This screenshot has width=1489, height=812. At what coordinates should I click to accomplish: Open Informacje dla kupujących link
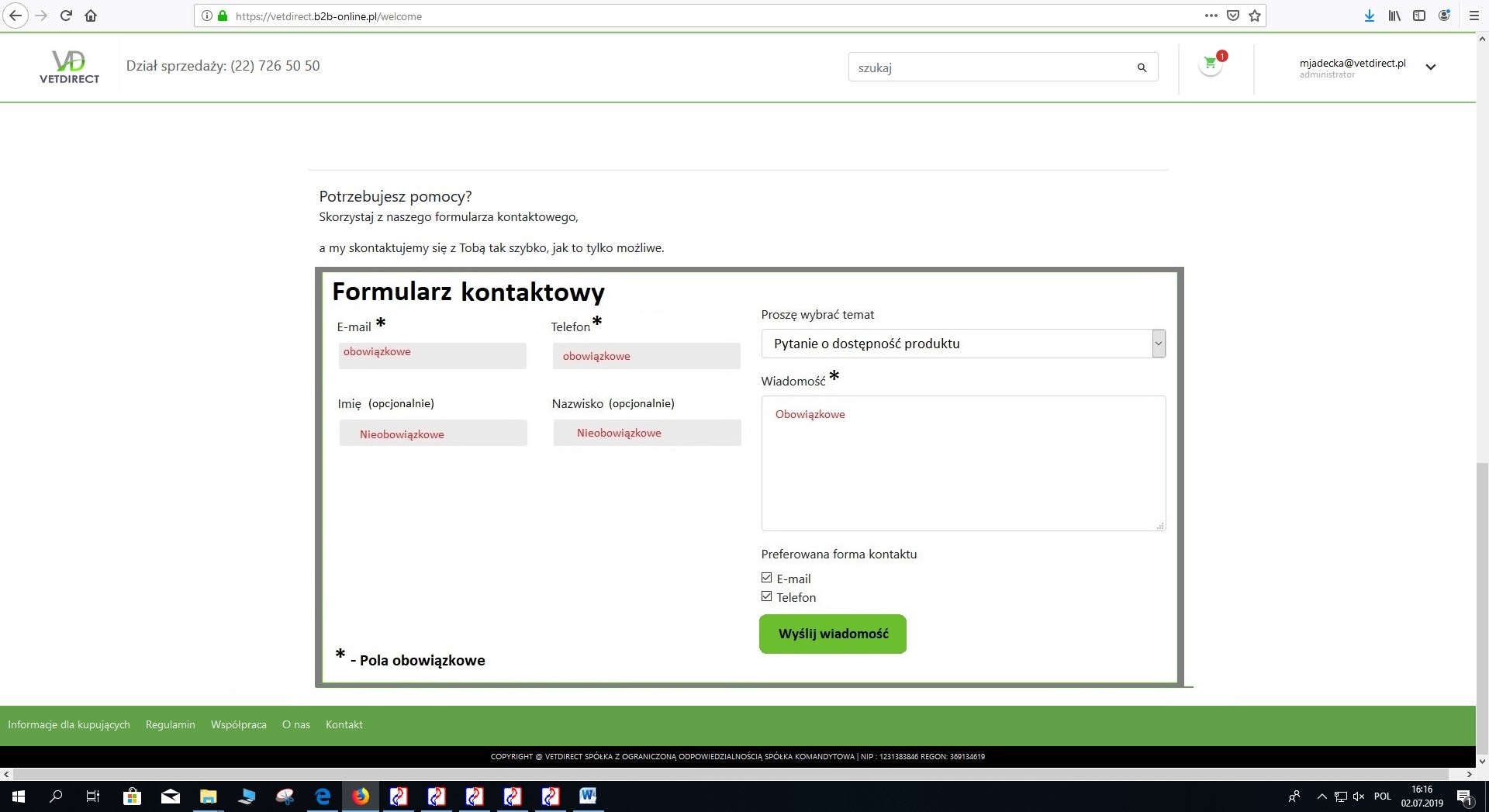point(69,724)
